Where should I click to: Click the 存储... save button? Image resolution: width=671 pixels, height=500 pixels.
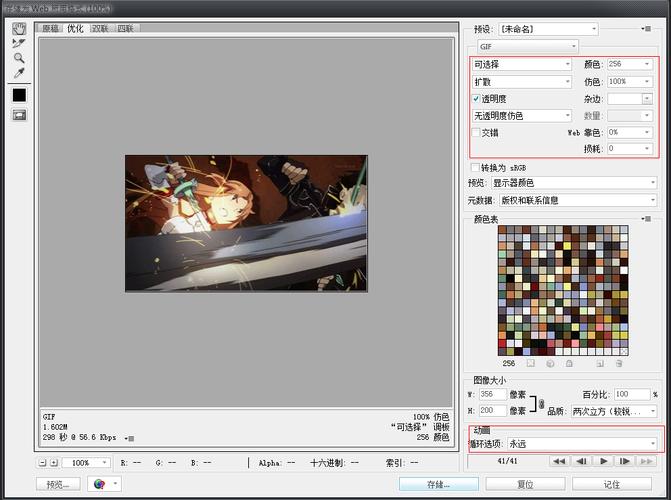click(x=439, y=484)
